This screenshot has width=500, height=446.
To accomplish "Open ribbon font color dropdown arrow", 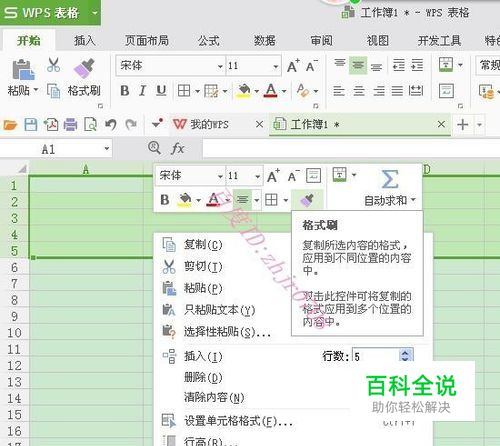I will 284,91.
